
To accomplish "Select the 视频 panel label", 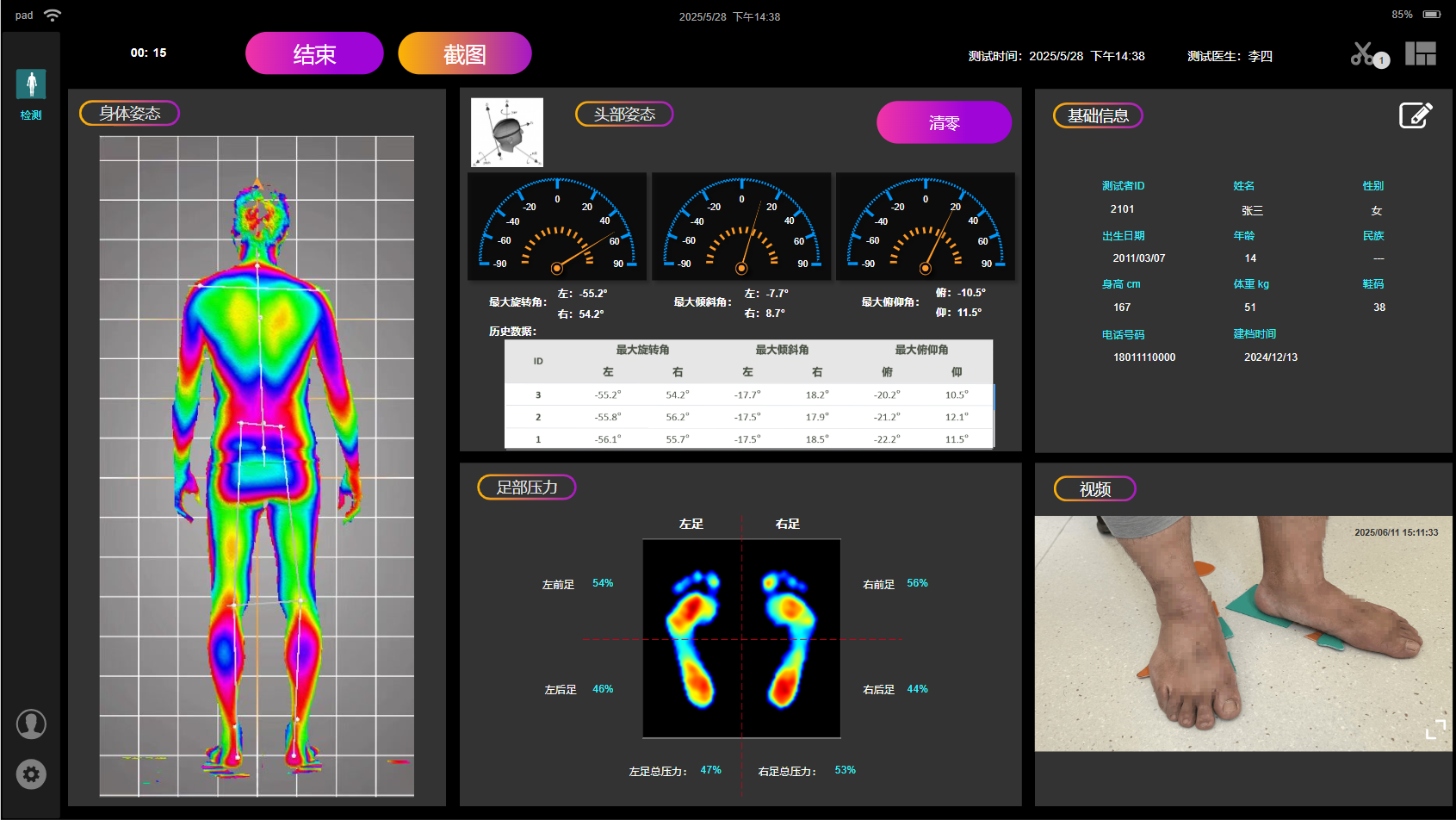I will 1094,489.
